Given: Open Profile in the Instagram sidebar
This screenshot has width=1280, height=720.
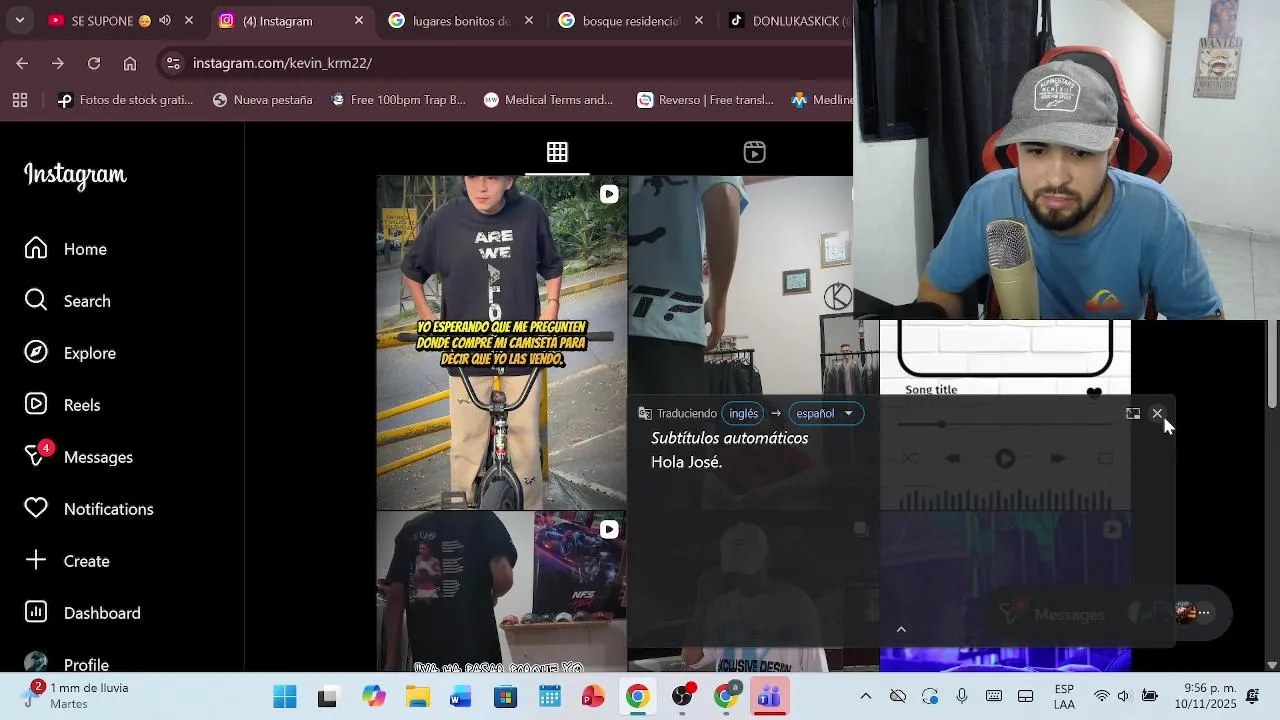Looking at the screenshot, I should (66, 662).
